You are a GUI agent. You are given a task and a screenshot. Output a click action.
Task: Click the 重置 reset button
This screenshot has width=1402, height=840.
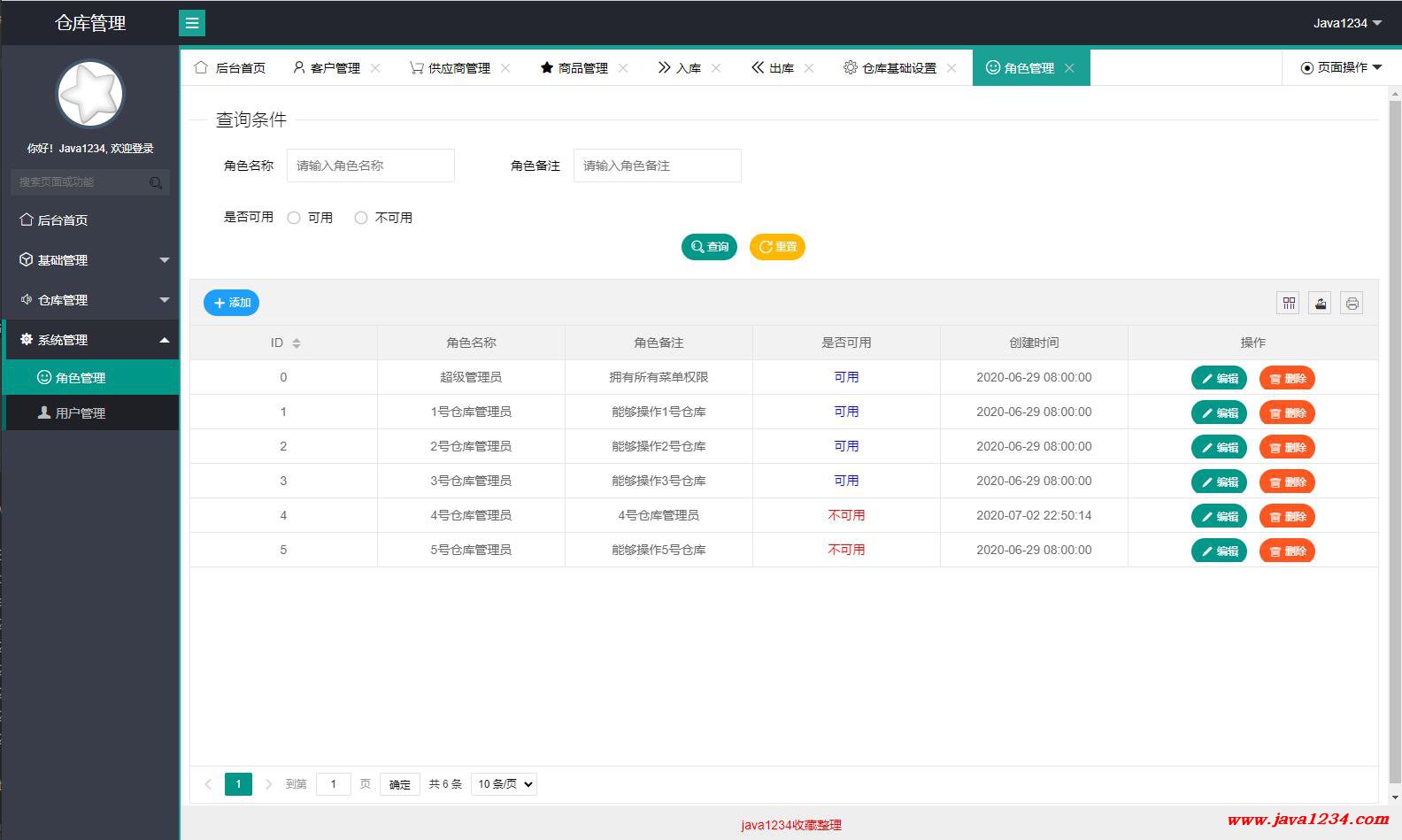[x=777, y=247]
